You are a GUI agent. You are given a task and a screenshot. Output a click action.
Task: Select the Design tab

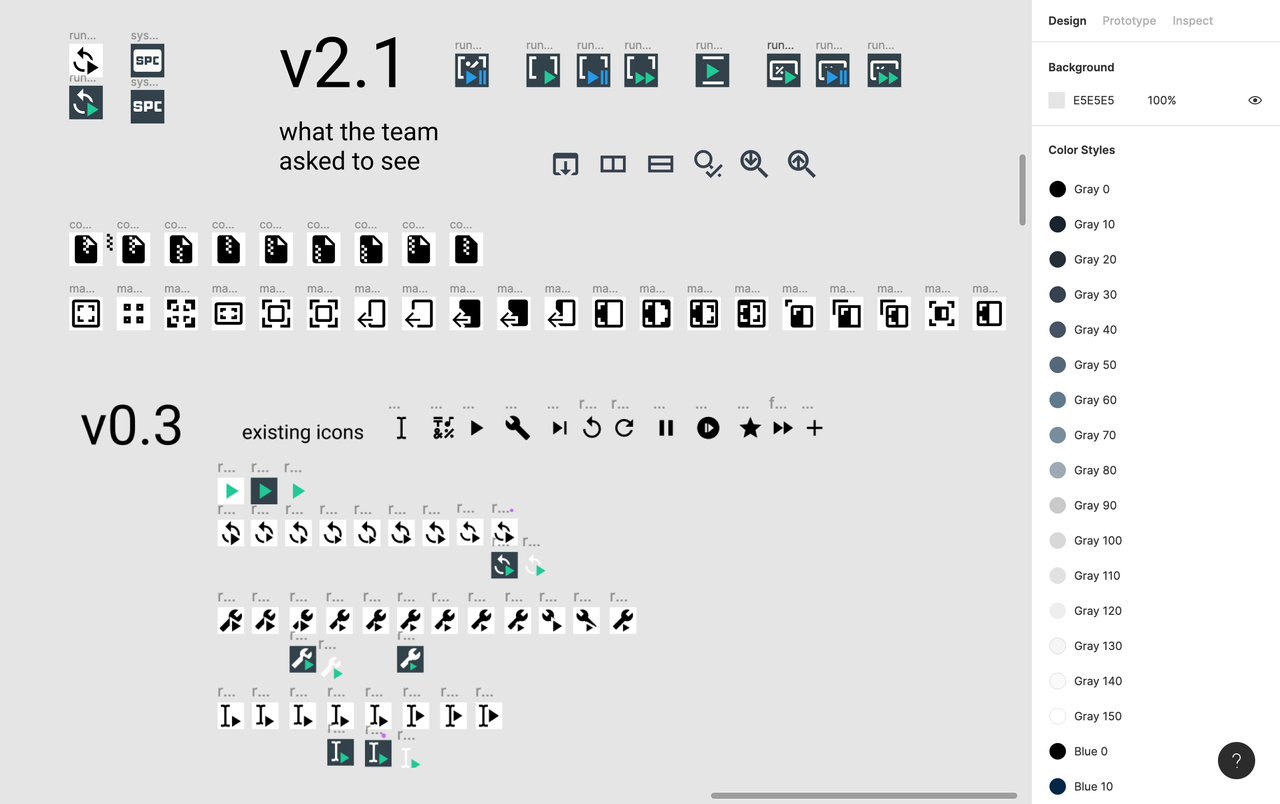click(1067, 21)
